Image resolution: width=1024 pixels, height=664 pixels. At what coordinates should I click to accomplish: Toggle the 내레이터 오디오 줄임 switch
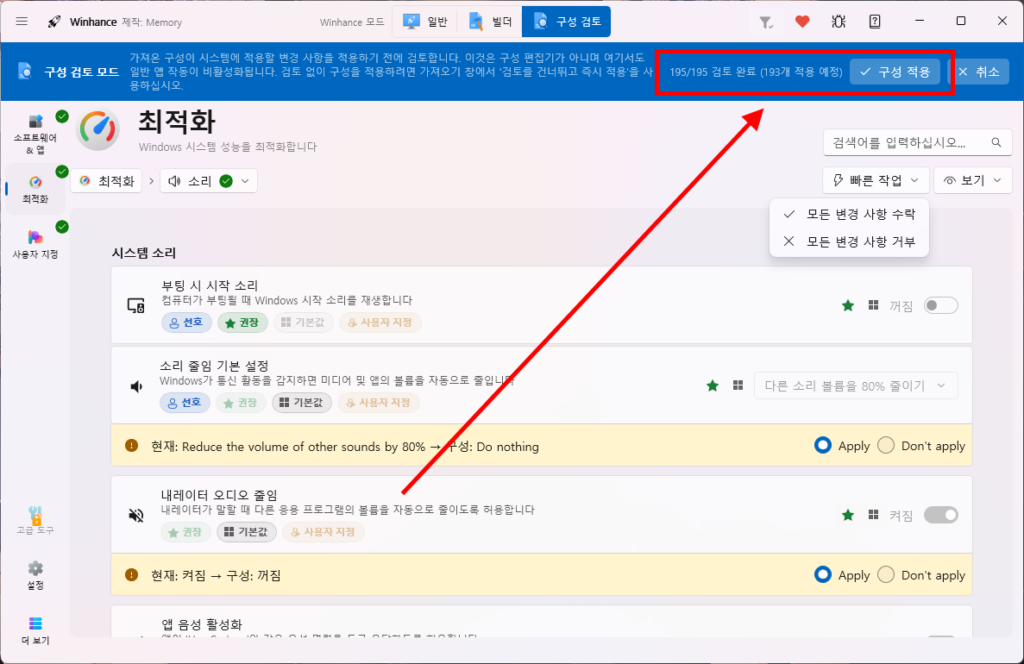(940, 515)
